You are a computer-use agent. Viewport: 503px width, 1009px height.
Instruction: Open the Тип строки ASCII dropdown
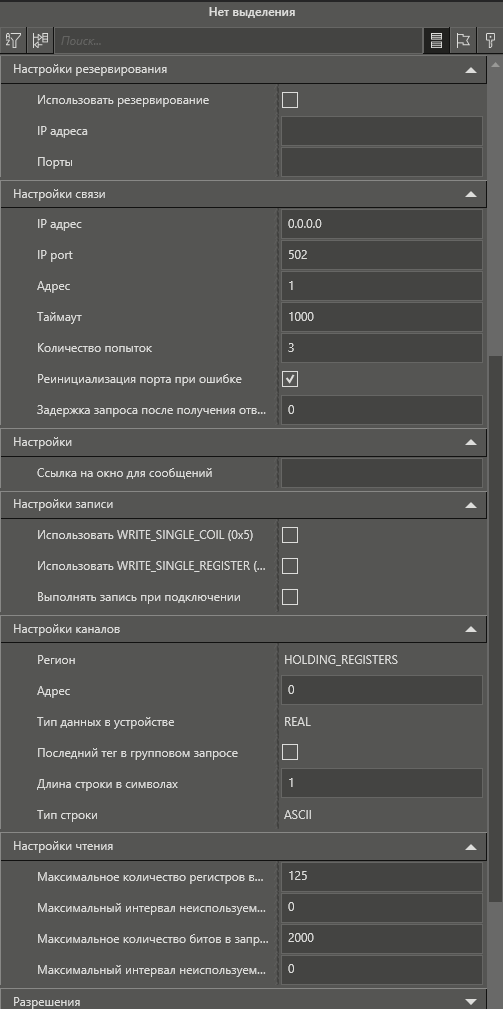coord(382,815)
